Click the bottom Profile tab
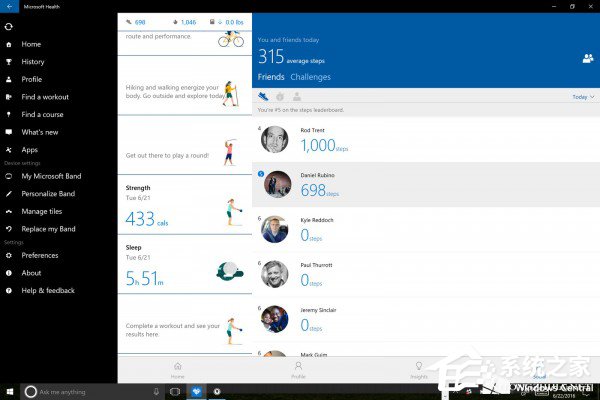Screen dimensions: 600x400 (298, 370)
